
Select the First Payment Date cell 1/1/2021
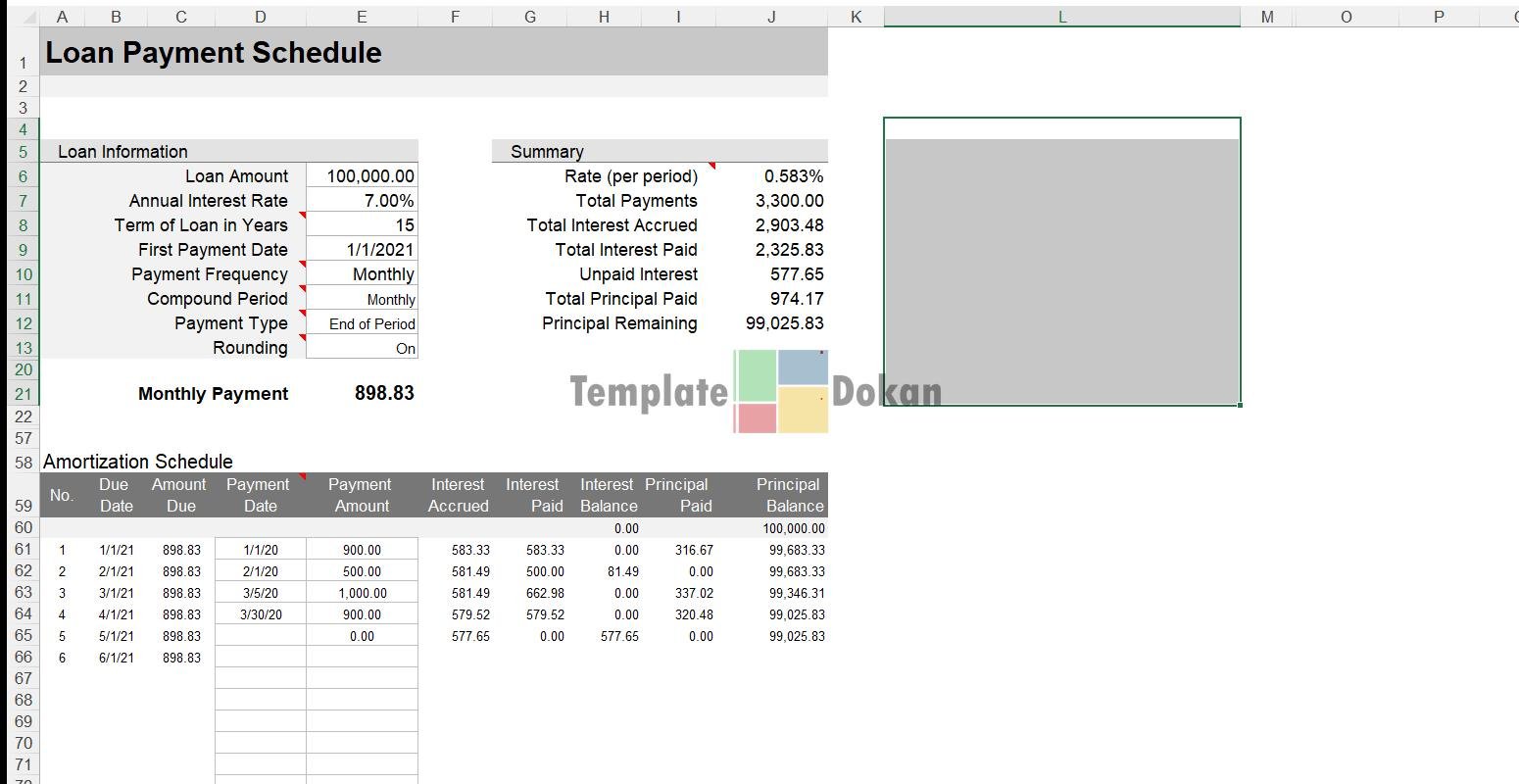click(x=362, y=250)
